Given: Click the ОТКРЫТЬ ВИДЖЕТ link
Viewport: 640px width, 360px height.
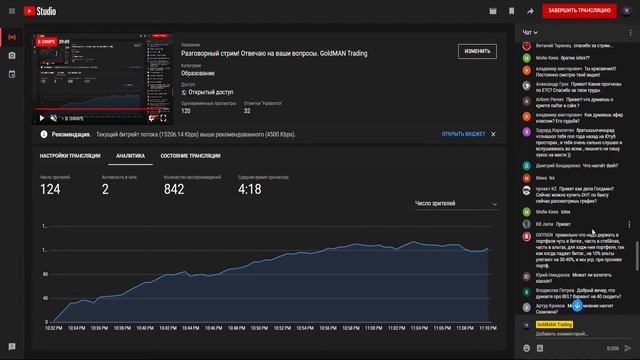Looking at the screenshot, I should (x=463, y=134).
